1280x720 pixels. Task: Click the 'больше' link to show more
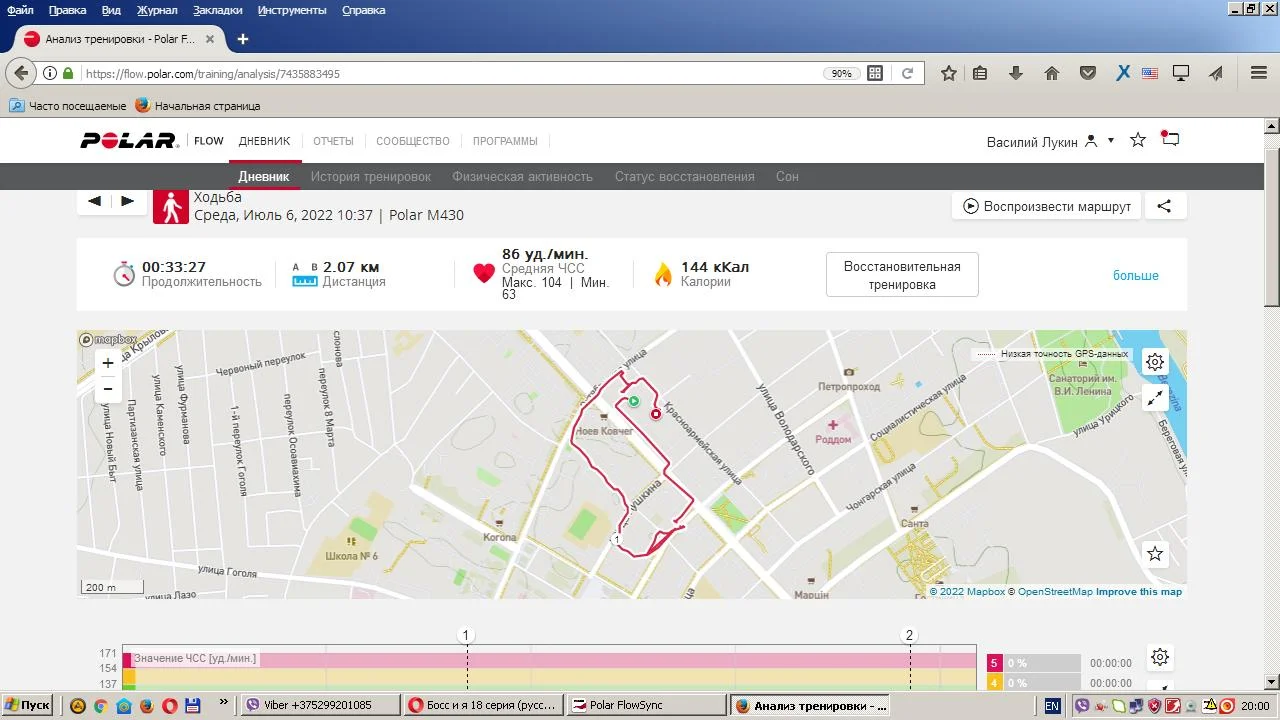click(x=1136, y=275)
